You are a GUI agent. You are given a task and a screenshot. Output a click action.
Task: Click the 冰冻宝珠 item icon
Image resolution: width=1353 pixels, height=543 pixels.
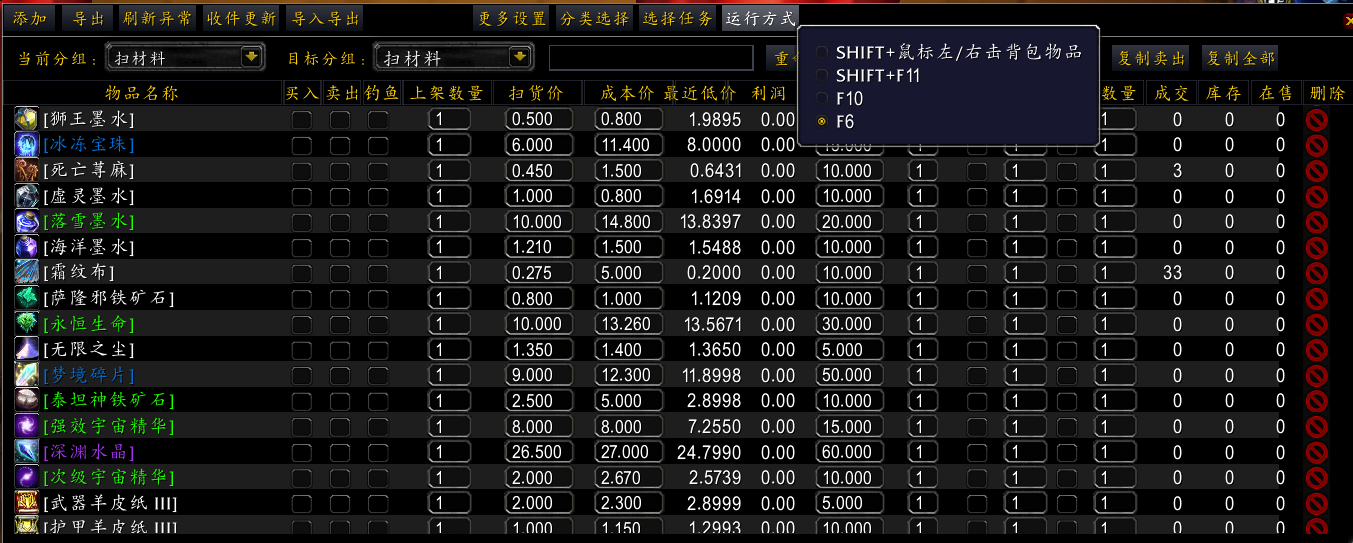(27, 145)
